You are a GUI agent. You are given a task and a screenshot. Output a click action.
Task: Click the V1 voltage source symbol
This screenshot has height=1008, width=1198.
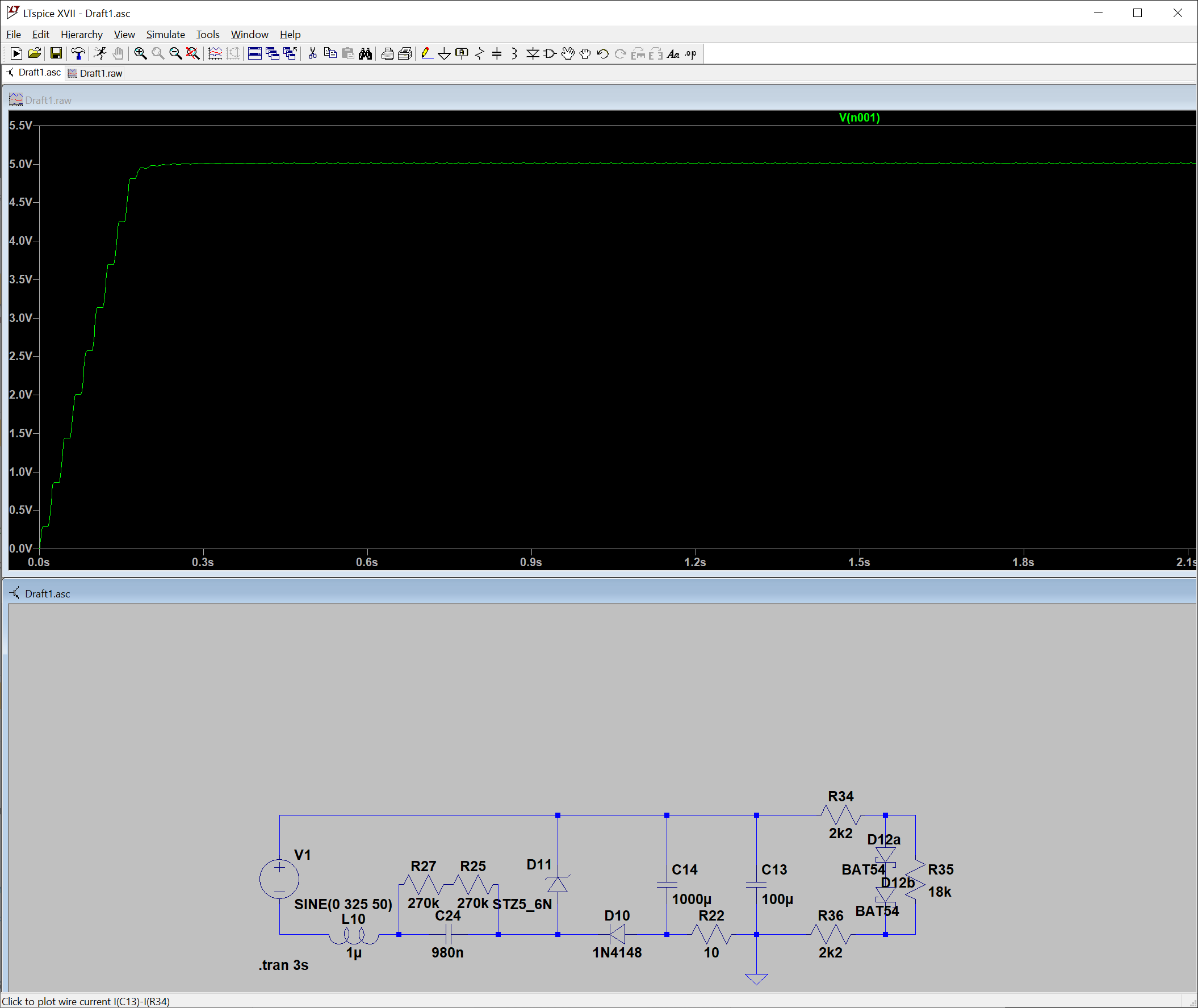coord(279,880)
